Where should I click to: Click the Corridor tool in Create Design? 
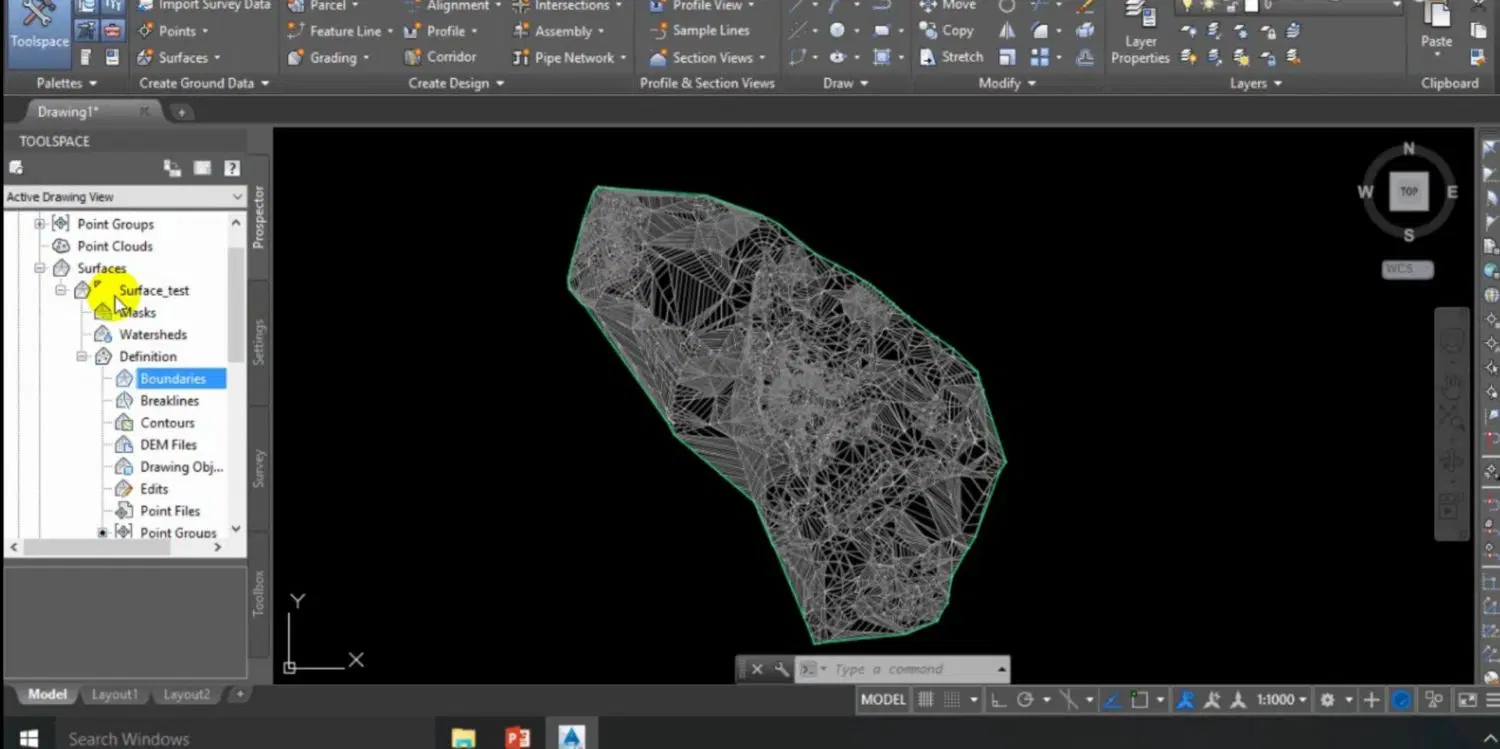(440, 57)
